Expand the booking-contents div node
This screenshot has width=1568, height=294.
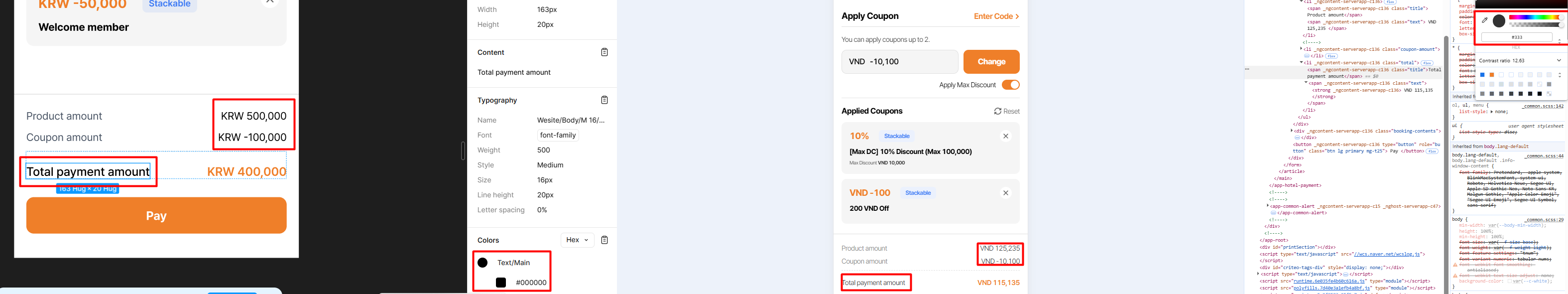(1292, 131)
